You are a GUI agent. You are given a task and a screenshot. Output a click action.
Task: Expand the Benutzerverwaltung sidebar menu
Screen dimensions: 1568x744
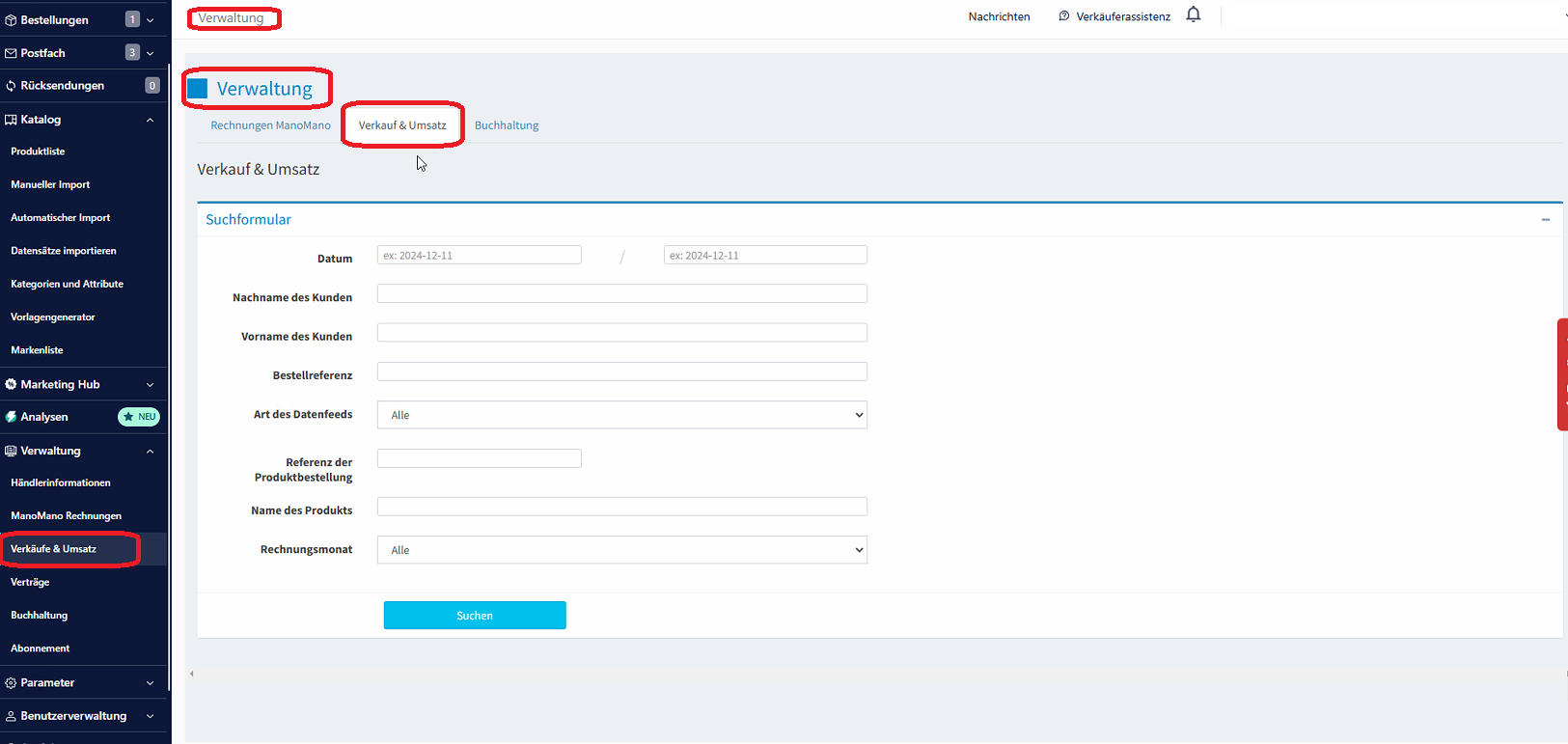(150, 716)
